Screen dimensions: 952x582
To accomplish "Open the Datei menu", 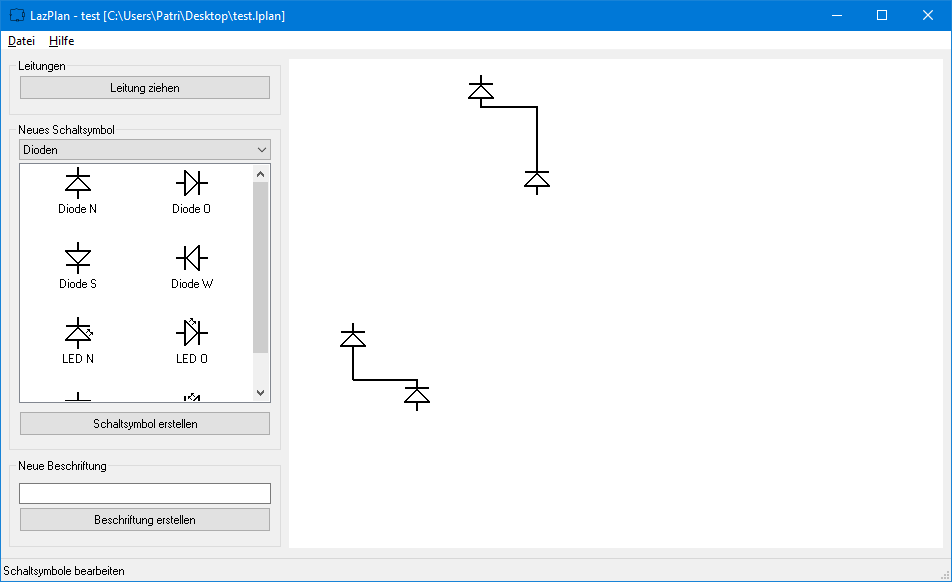I will pos(21,41).
